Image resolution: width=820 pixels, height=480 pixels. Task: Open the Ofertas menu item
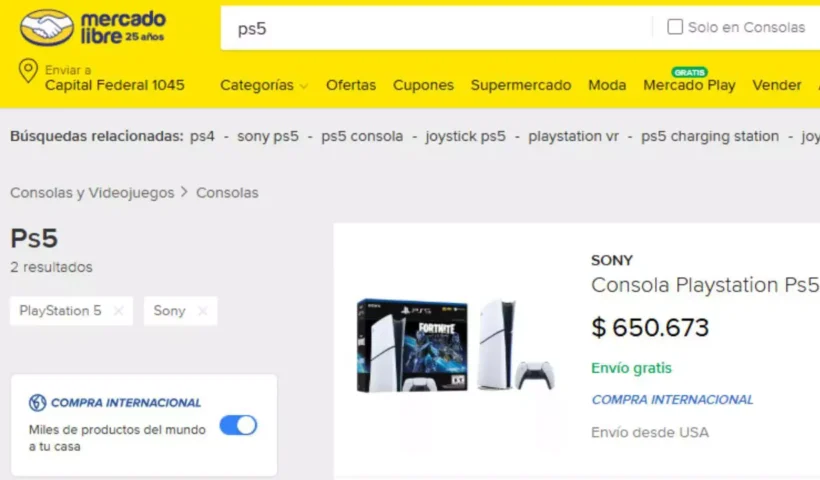pos(351,85)
